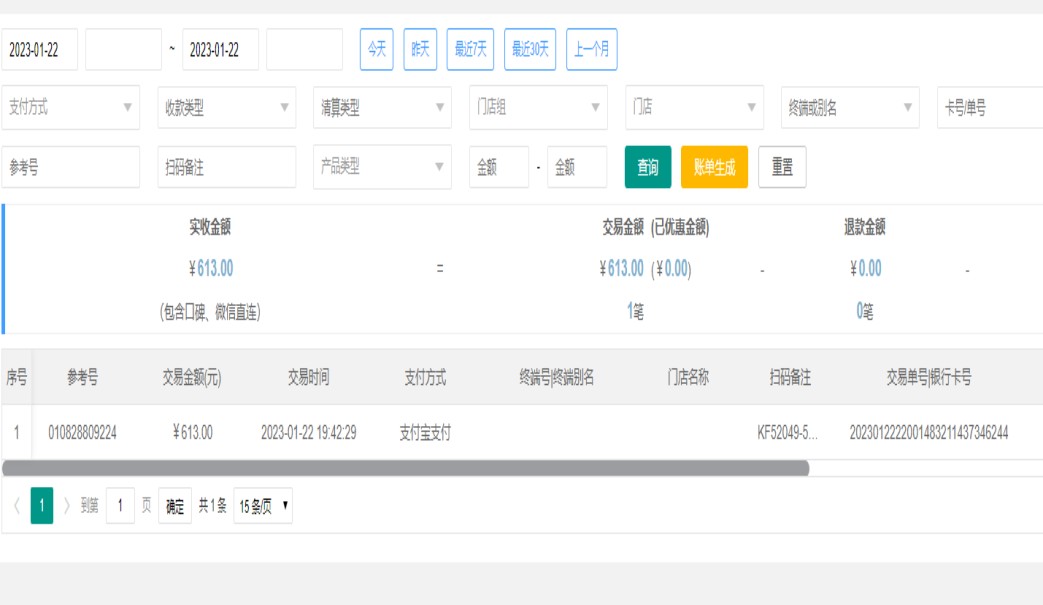Select the 昨天 date shortcut
Image resolution: width=1043 pixels, height=605 pixels.
coord(421,49)
